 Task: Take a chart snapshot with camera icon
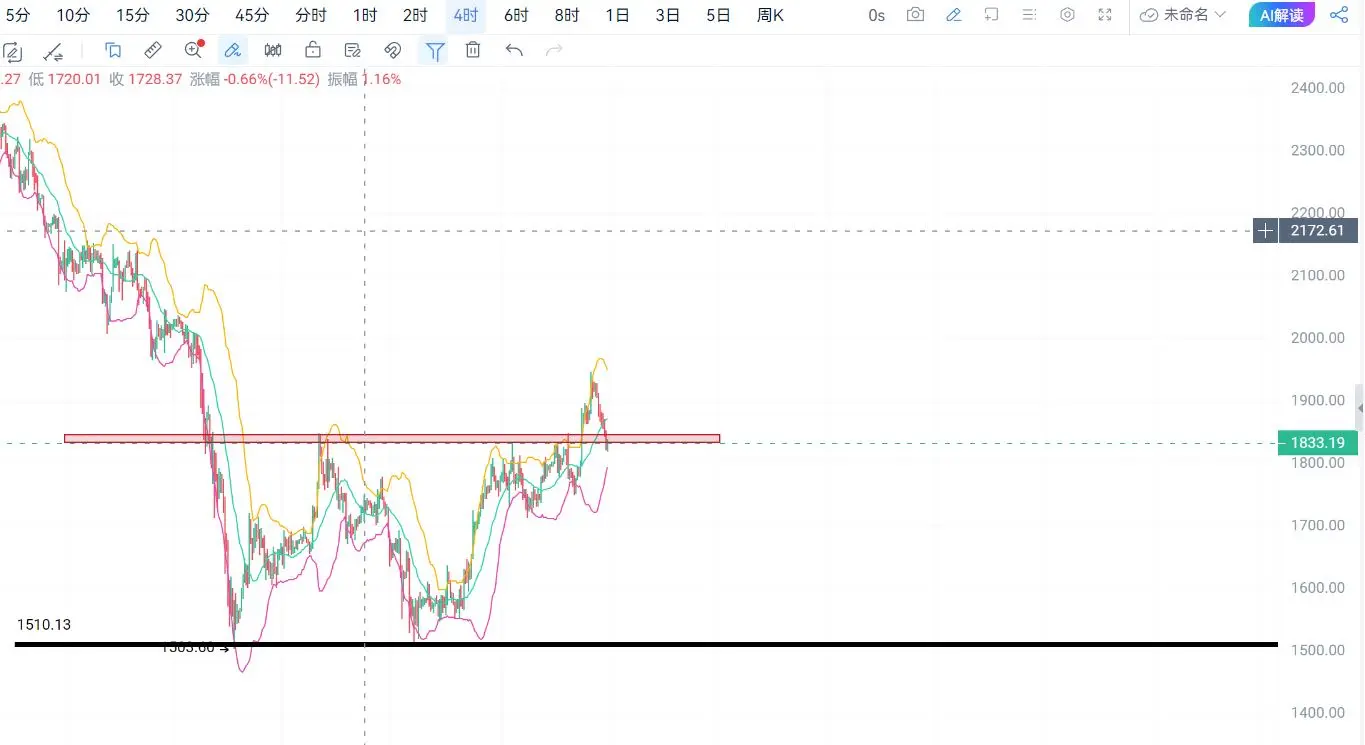[915, 15]
